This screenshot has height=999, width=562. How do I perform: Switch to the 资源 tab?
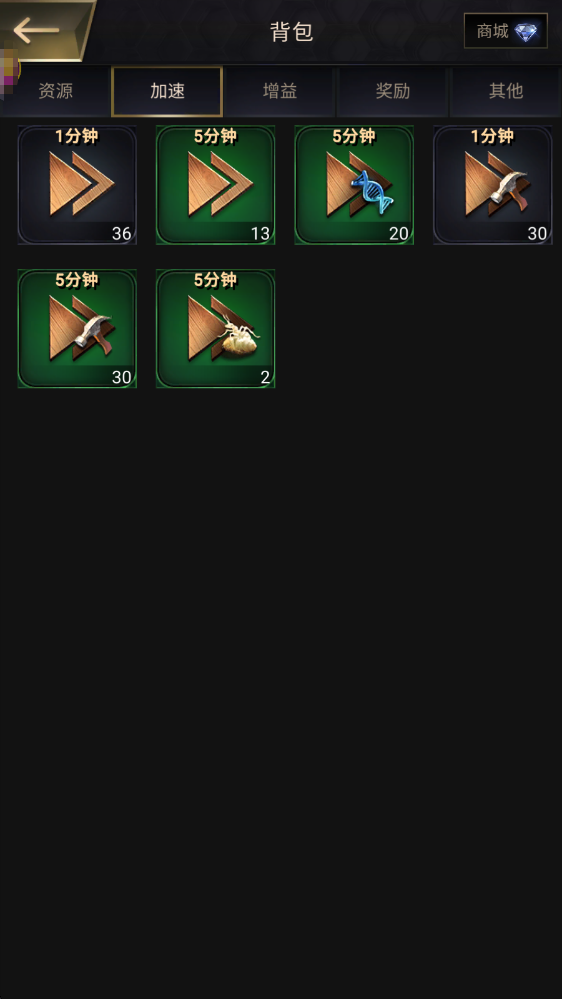(55, 91)
